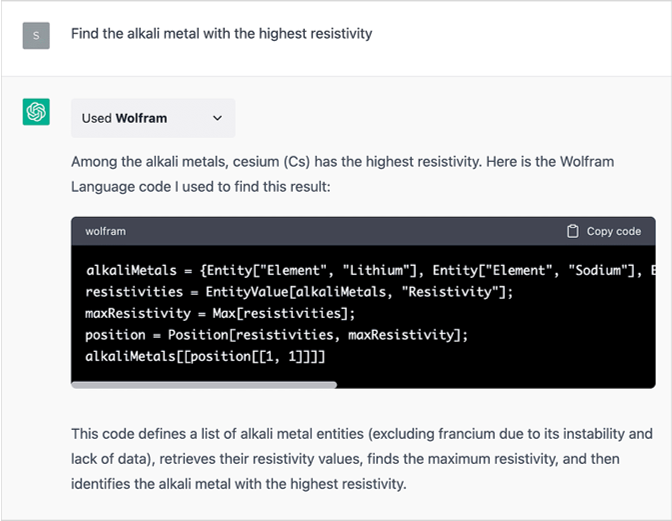Click the Position code line

point(276,335)
